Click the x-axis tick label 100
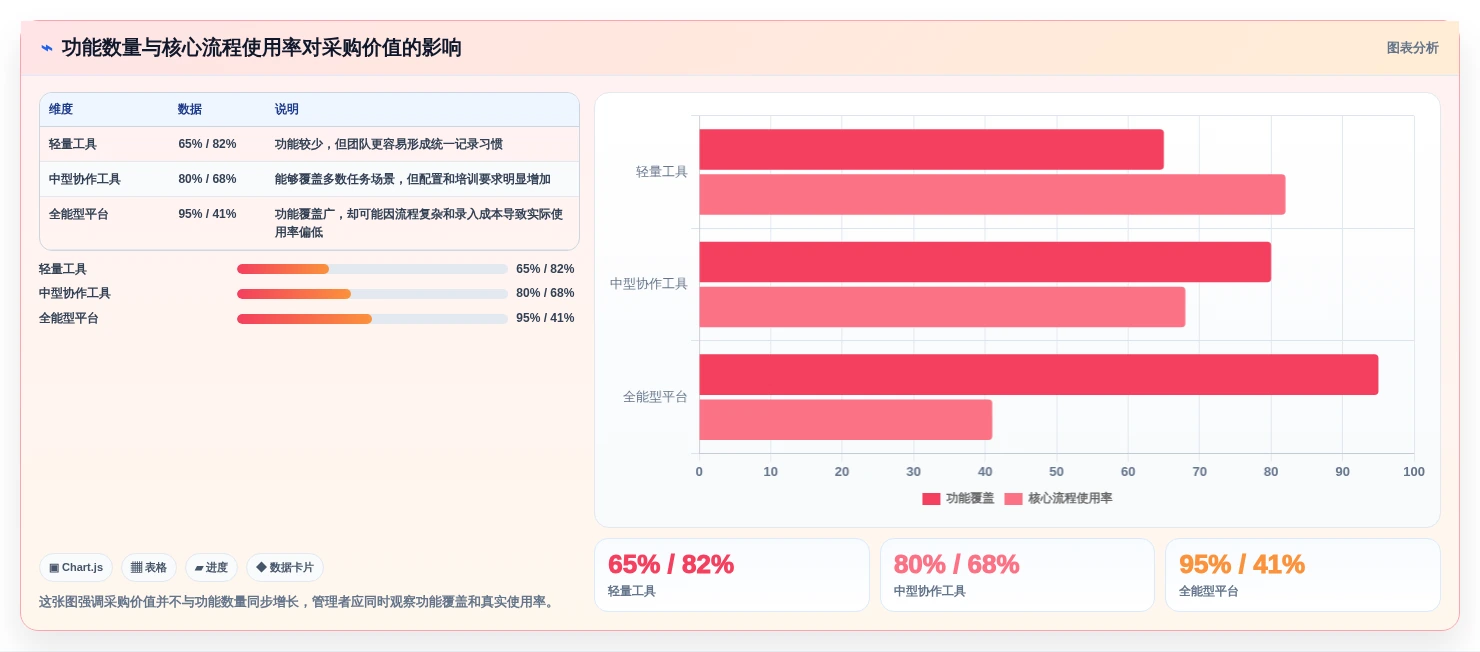This screenshot has height=652, width=1480. click(x=1414, y=472)
